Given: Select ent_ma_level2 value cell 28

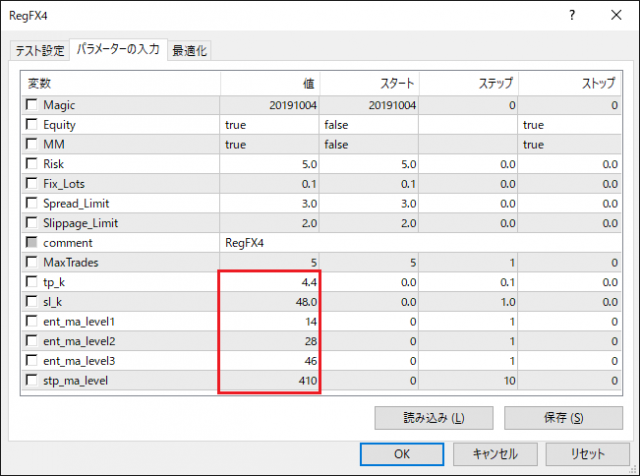Looking at the screenshot, I should coord(269,341).
